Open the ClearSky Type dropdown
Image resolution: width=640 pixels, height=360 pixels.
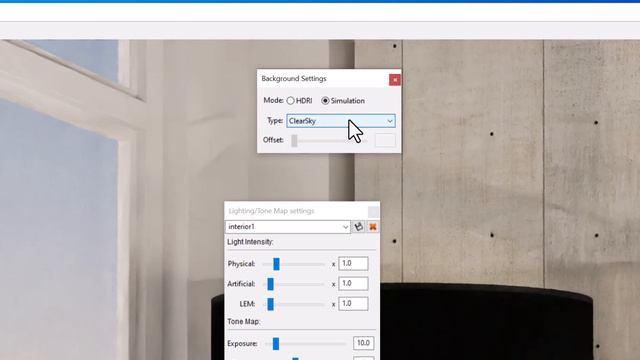pyautogui.click(x=341, y=121)
